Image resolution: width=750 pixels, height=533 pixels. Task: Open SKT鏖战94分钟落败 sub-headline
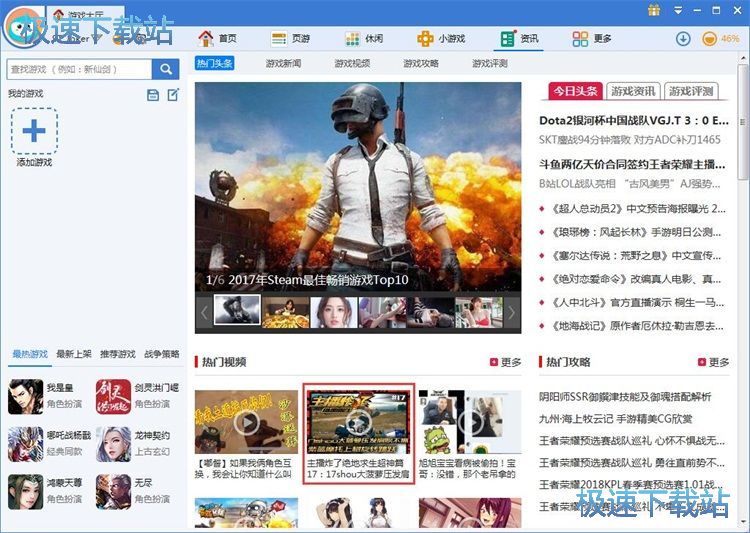pyautogui.click(x=629, y=140)
